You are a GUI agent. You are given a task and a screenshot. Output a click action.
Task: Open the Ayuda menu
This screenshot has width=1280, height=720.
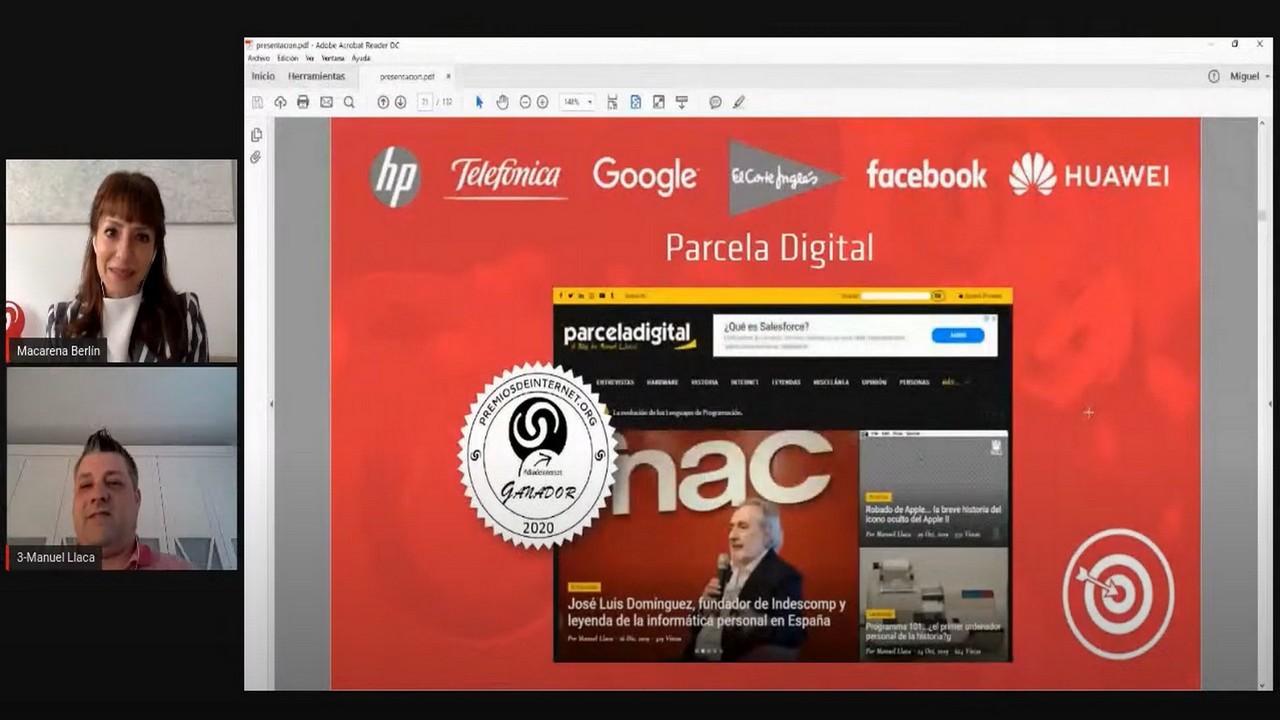point(361,58)
